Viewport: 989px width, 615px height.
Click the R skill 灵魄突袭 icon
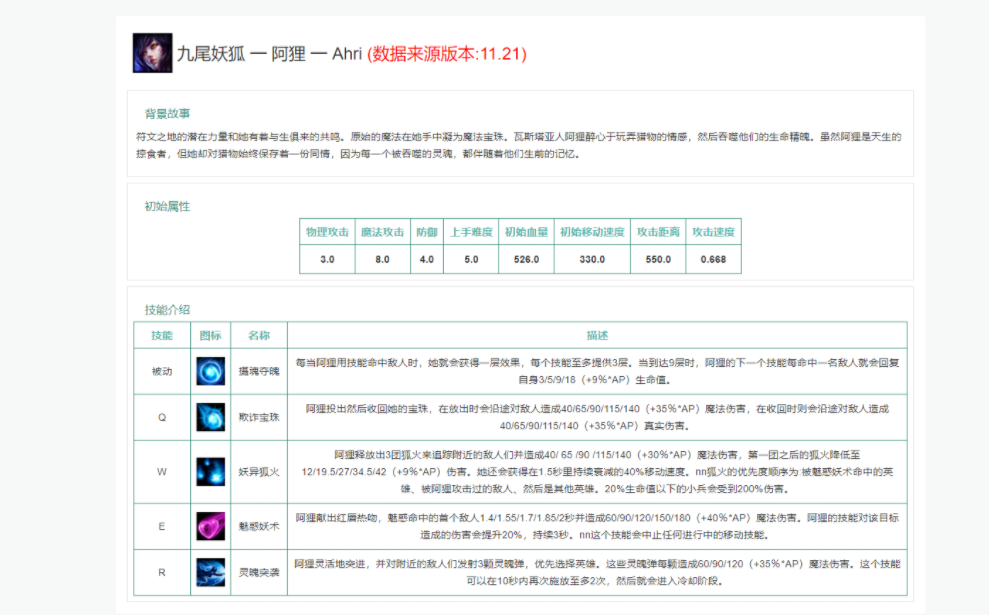211,572
